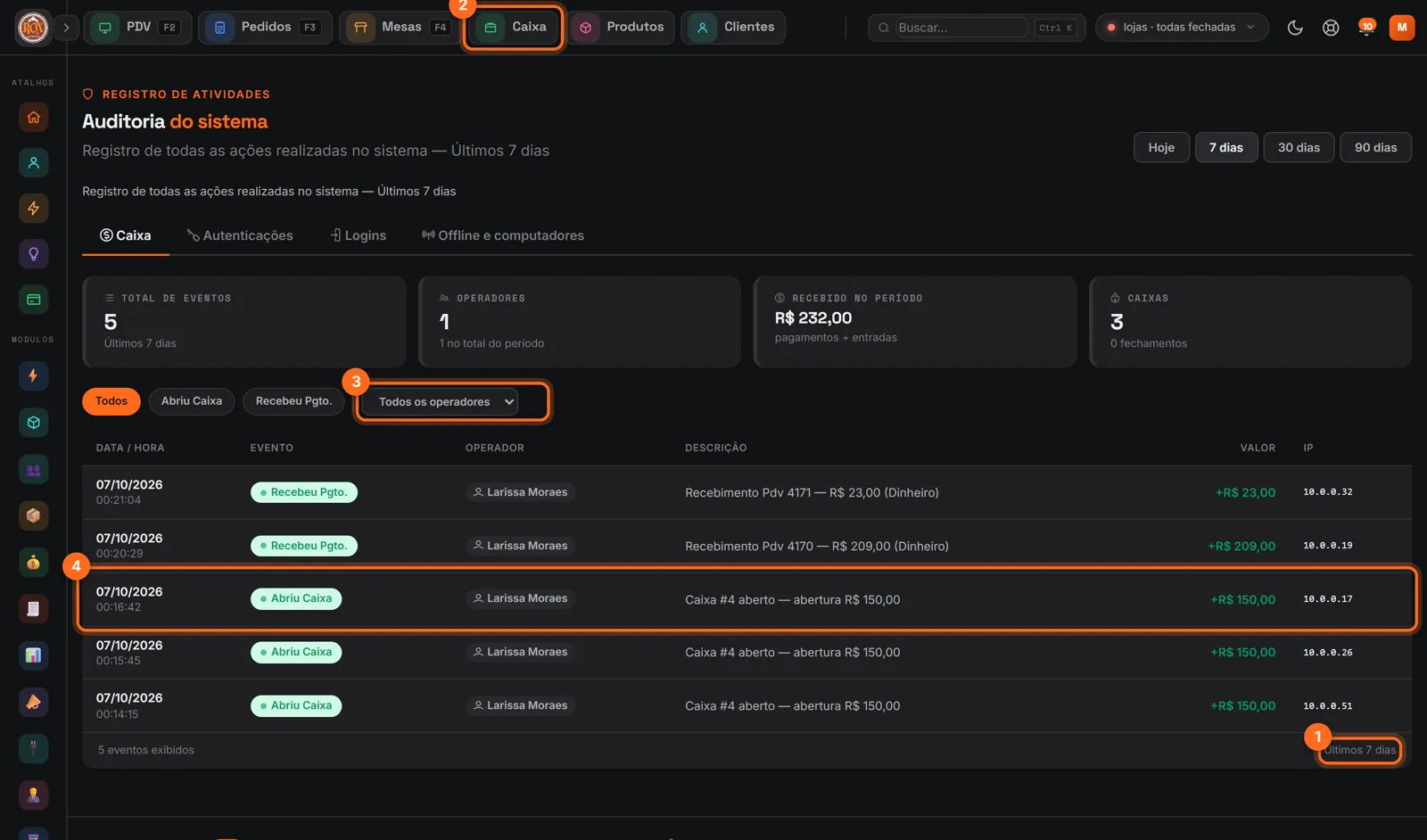This screenshot has width=1427, height=840.
Task: Open the cardboard package module icon
Action: [x=33, y=515]
